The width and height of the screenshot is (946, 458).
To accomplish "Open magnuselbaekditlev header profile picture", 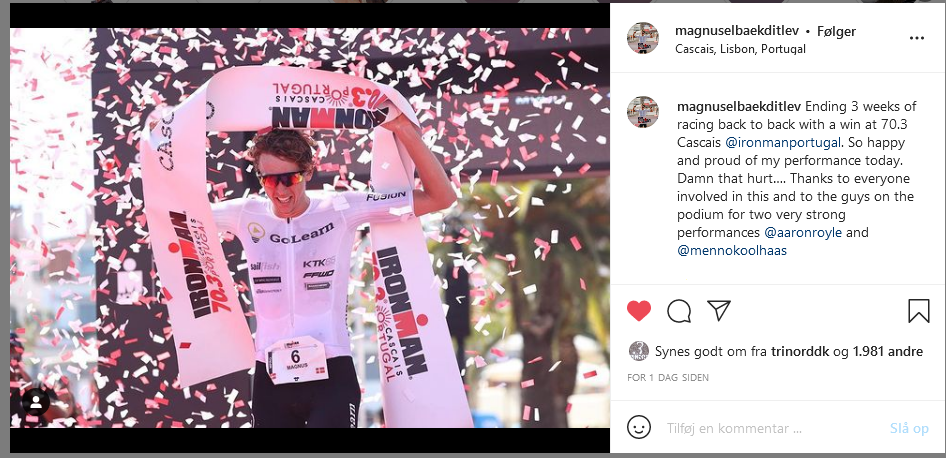I will pos(643,38).
